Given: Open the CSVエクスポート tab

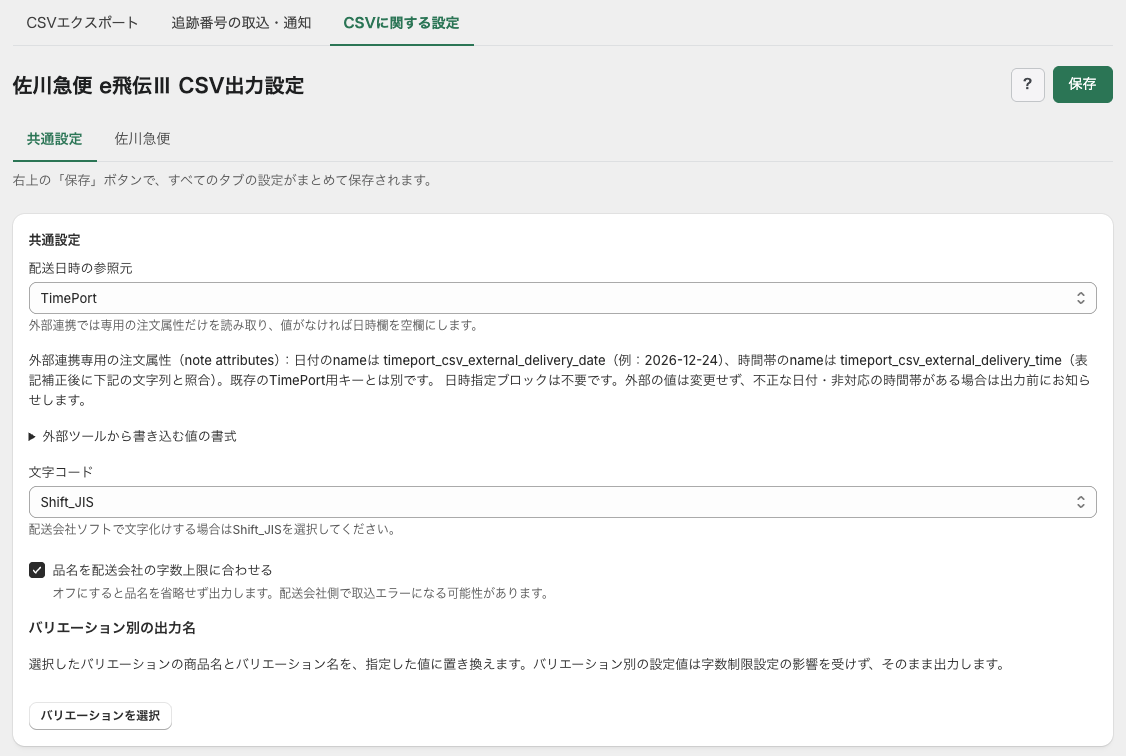Looking at the screenshot, I should point(82,23).
